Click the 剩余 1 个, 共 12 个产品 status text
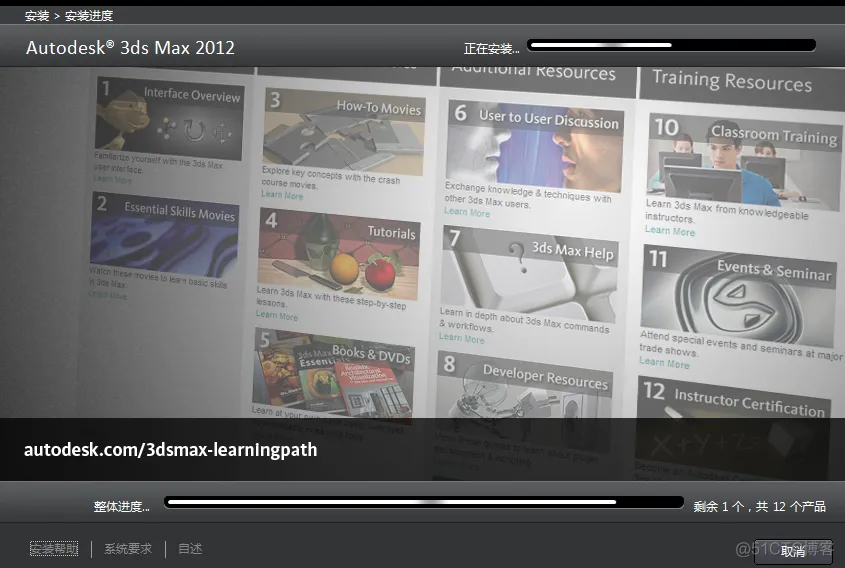845x568 pixels. (759, 507)
